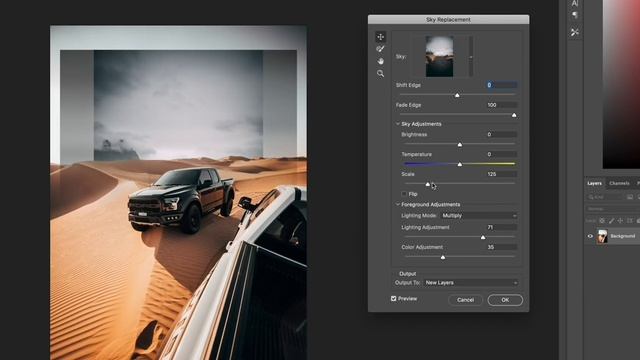Open the layer Kind filter dropdown
Viewport: 640px width, 360px height.
tap(606, 197)
